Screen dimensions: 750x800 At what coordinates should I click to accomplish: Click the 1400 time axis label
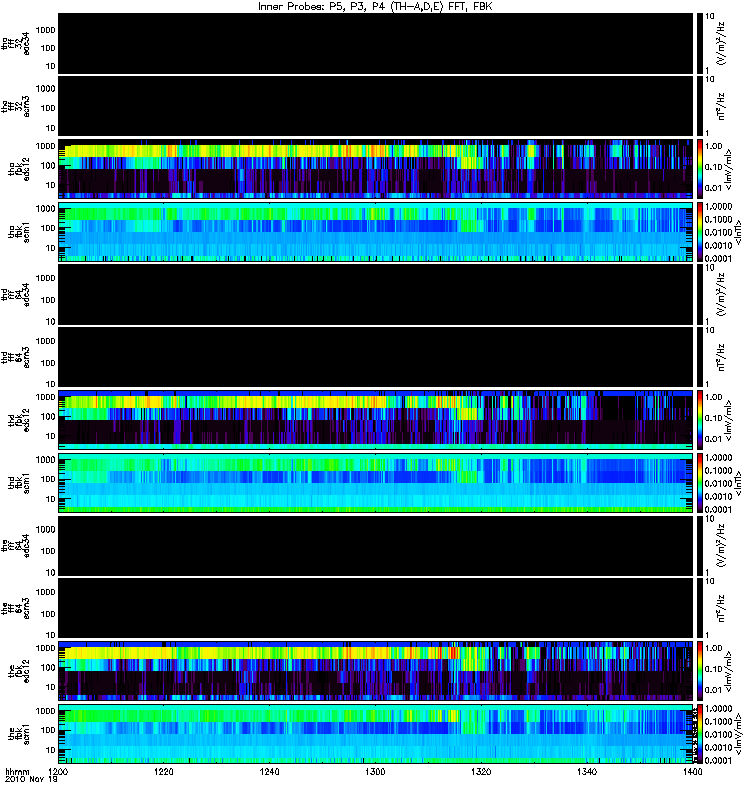[692, 772]
